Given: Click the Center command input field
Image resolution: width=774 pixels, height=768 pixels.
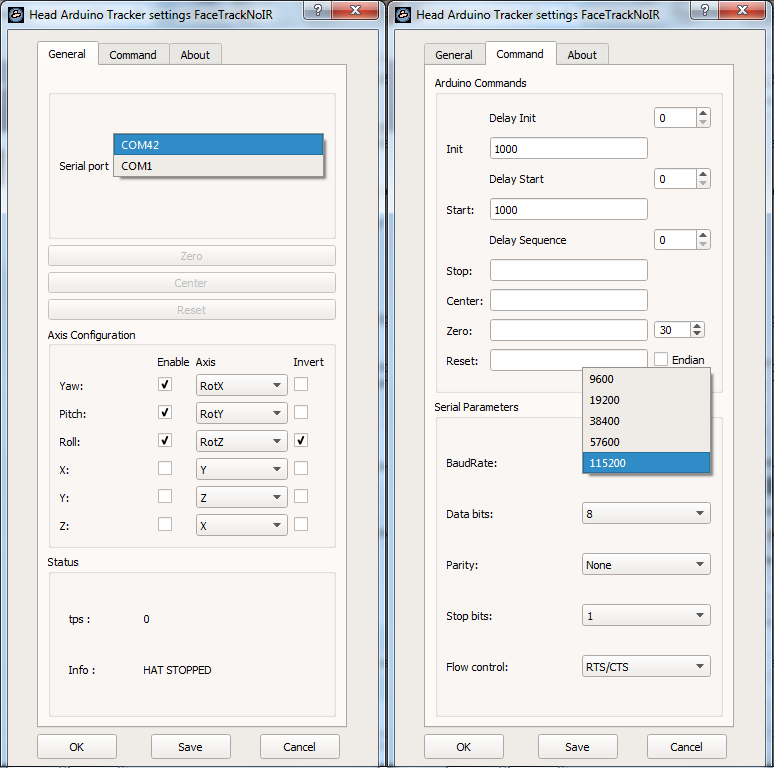Looking at the screenshot, I should click(569, 300).
